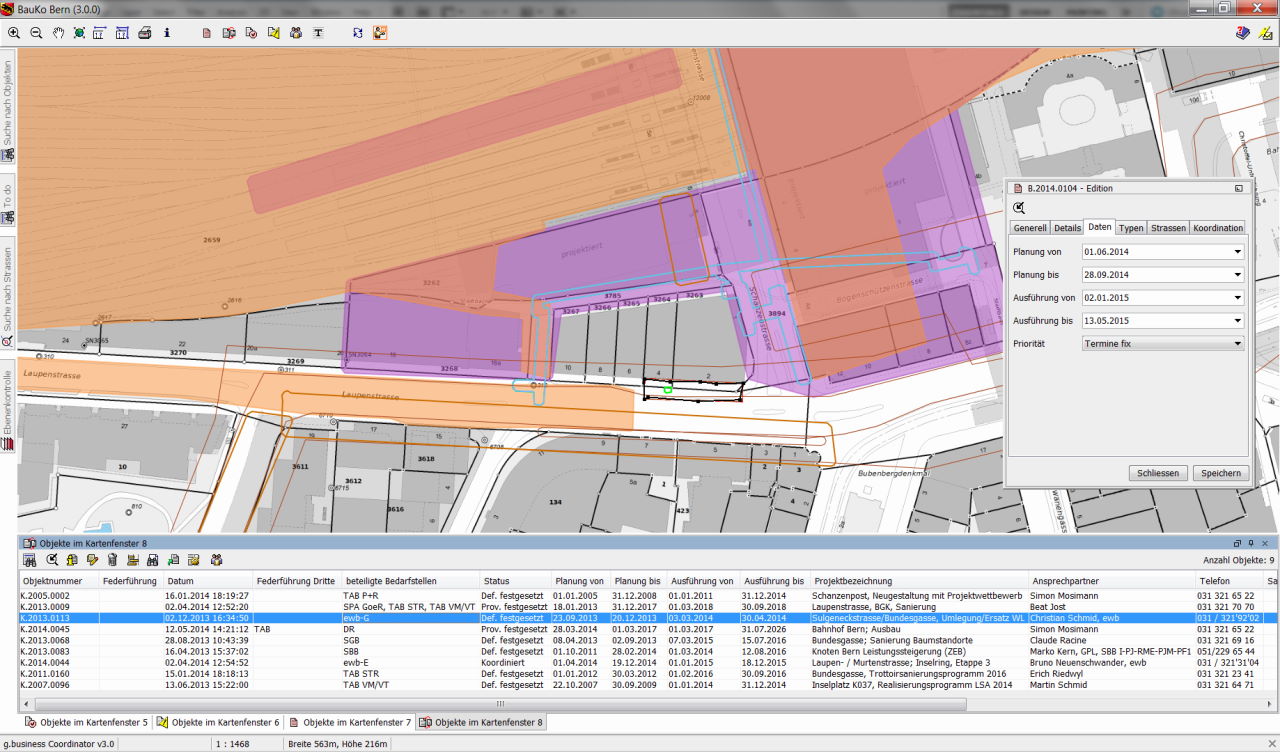This screenshot has height=752, width=1280.
Task: Click the refresh arrows toolbar icon
Action: click(358, 33)
